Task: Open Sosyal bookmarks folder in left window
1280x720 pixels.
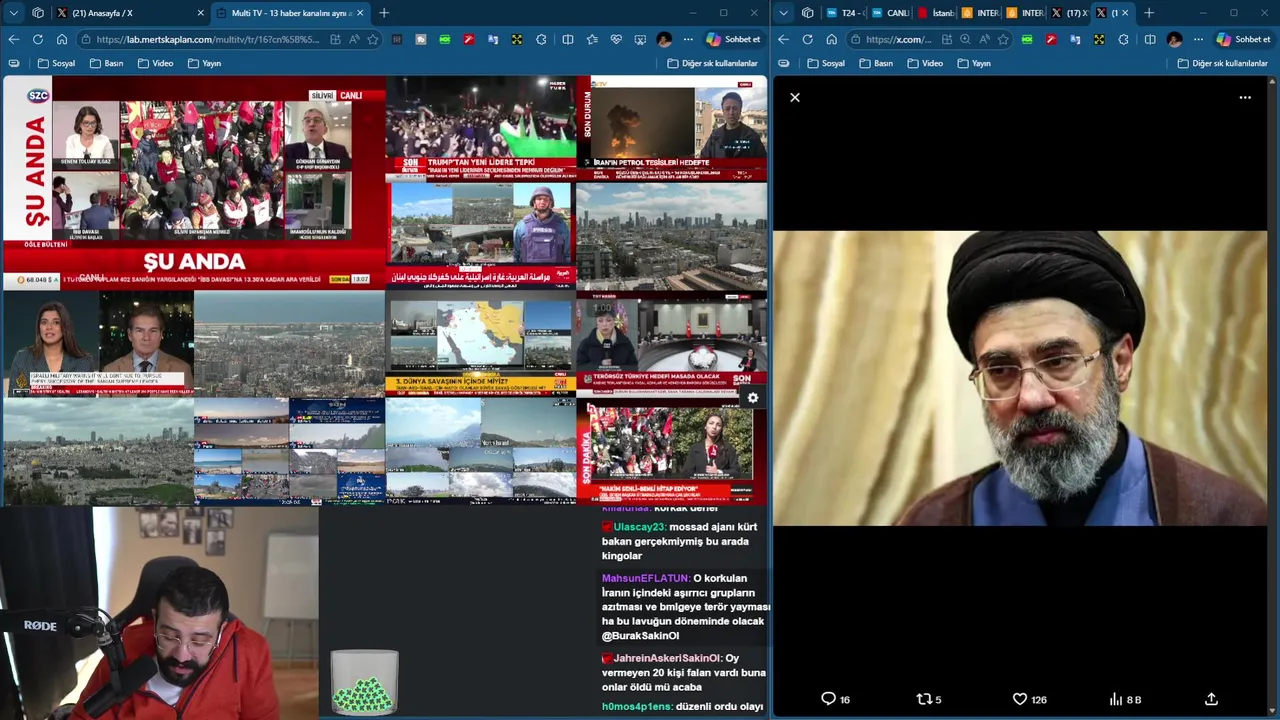Action: click(56, 63)
